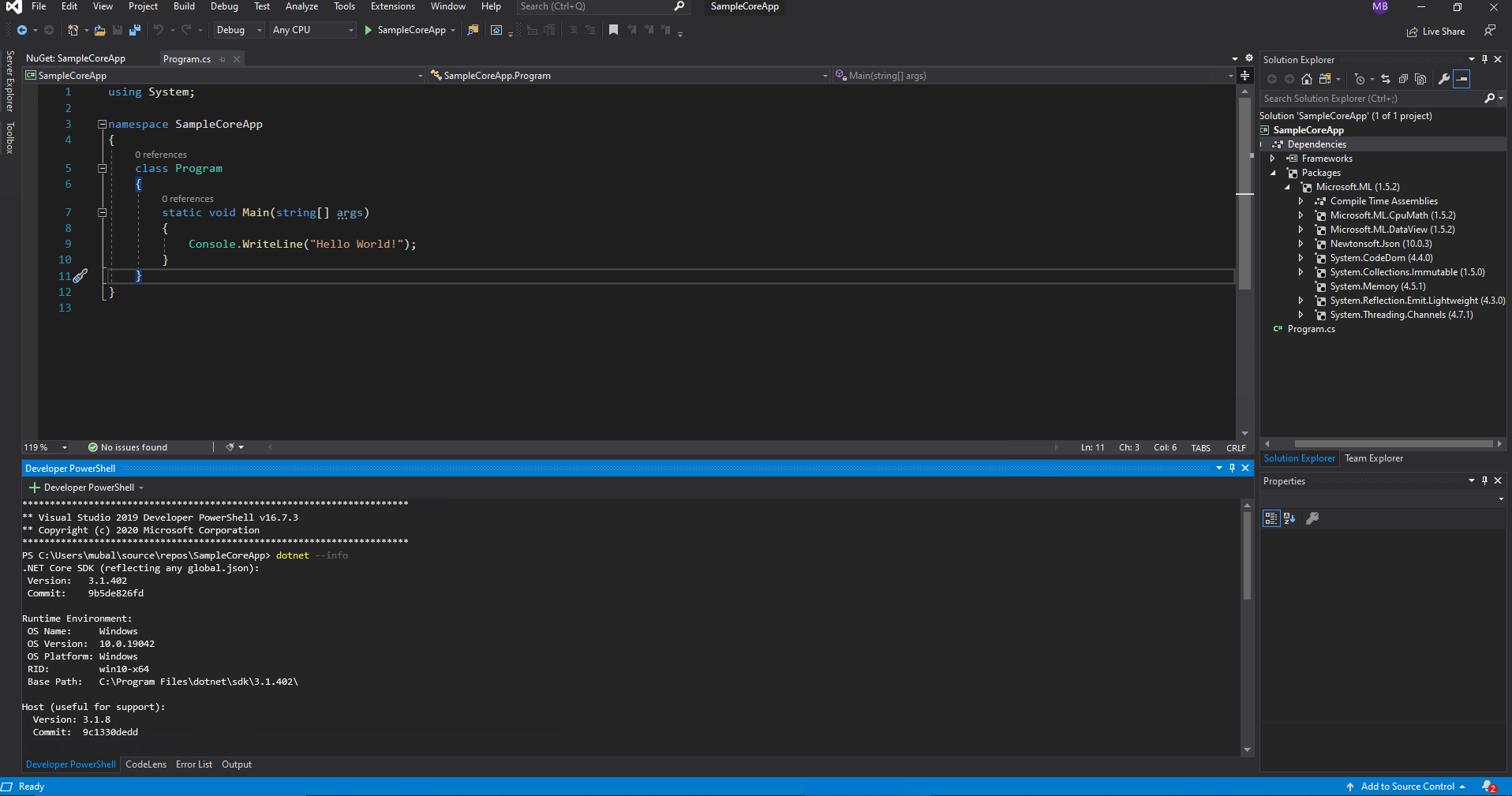Click the New Project toolbar icon

click(x=73, y=30)
